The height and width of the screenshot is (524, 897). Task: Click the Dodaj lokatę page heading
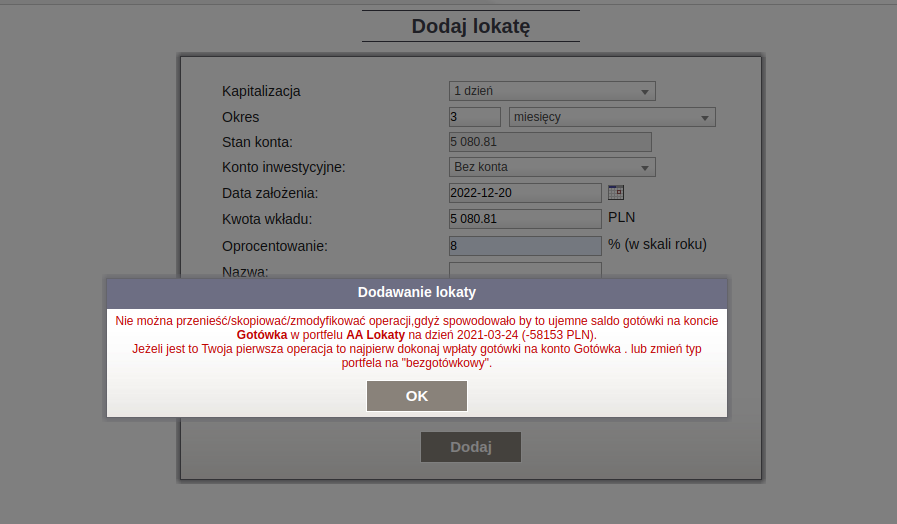click(x=471, y=26)
